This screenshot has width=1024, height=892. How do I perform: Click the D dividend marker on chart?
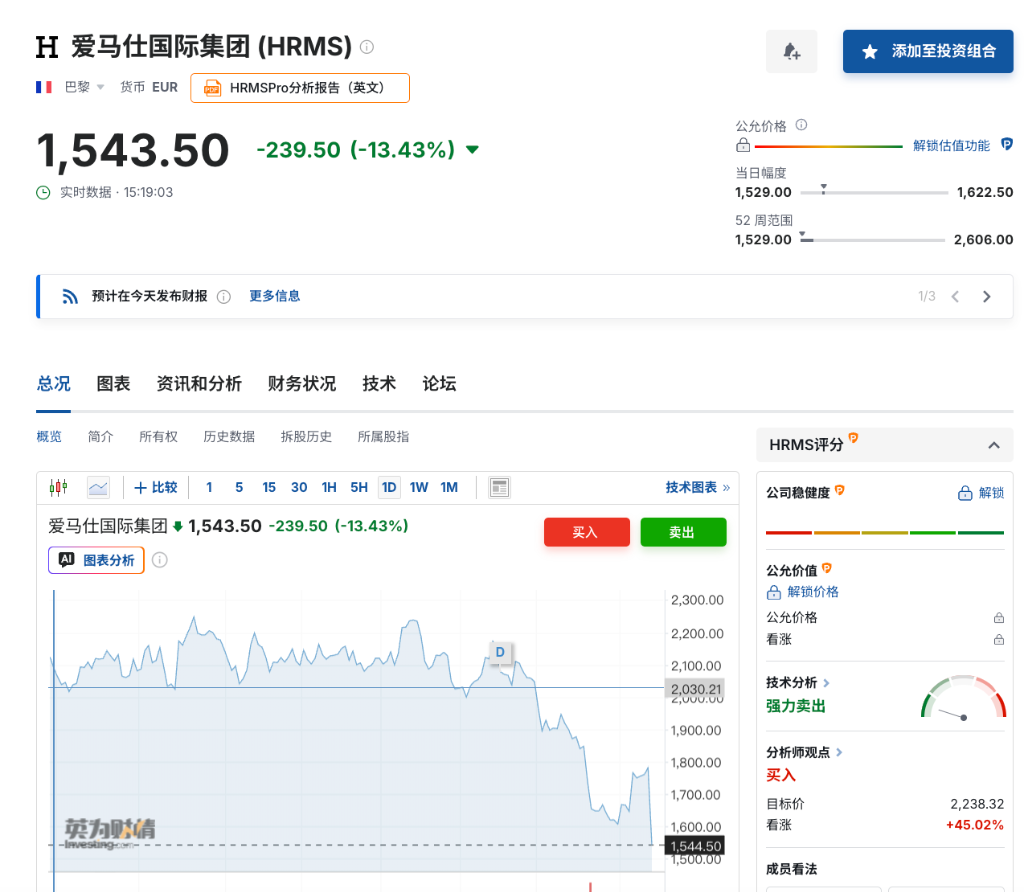tap(500, 652)
